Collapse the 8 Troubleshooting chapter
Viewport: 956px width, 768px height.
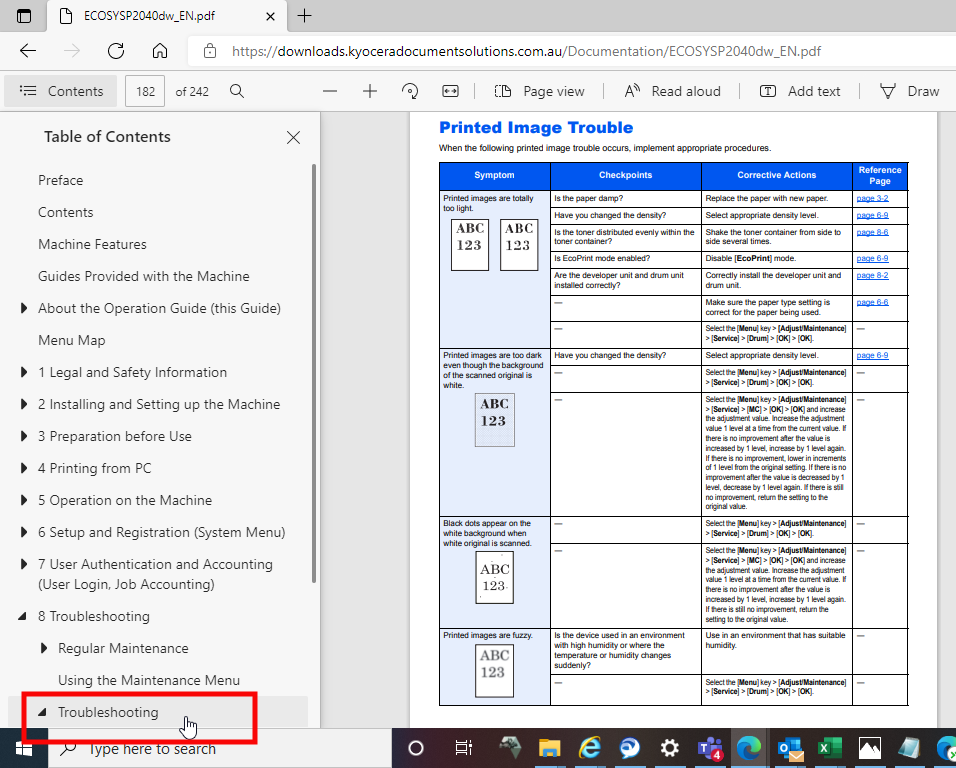click(x=24, y=616)
